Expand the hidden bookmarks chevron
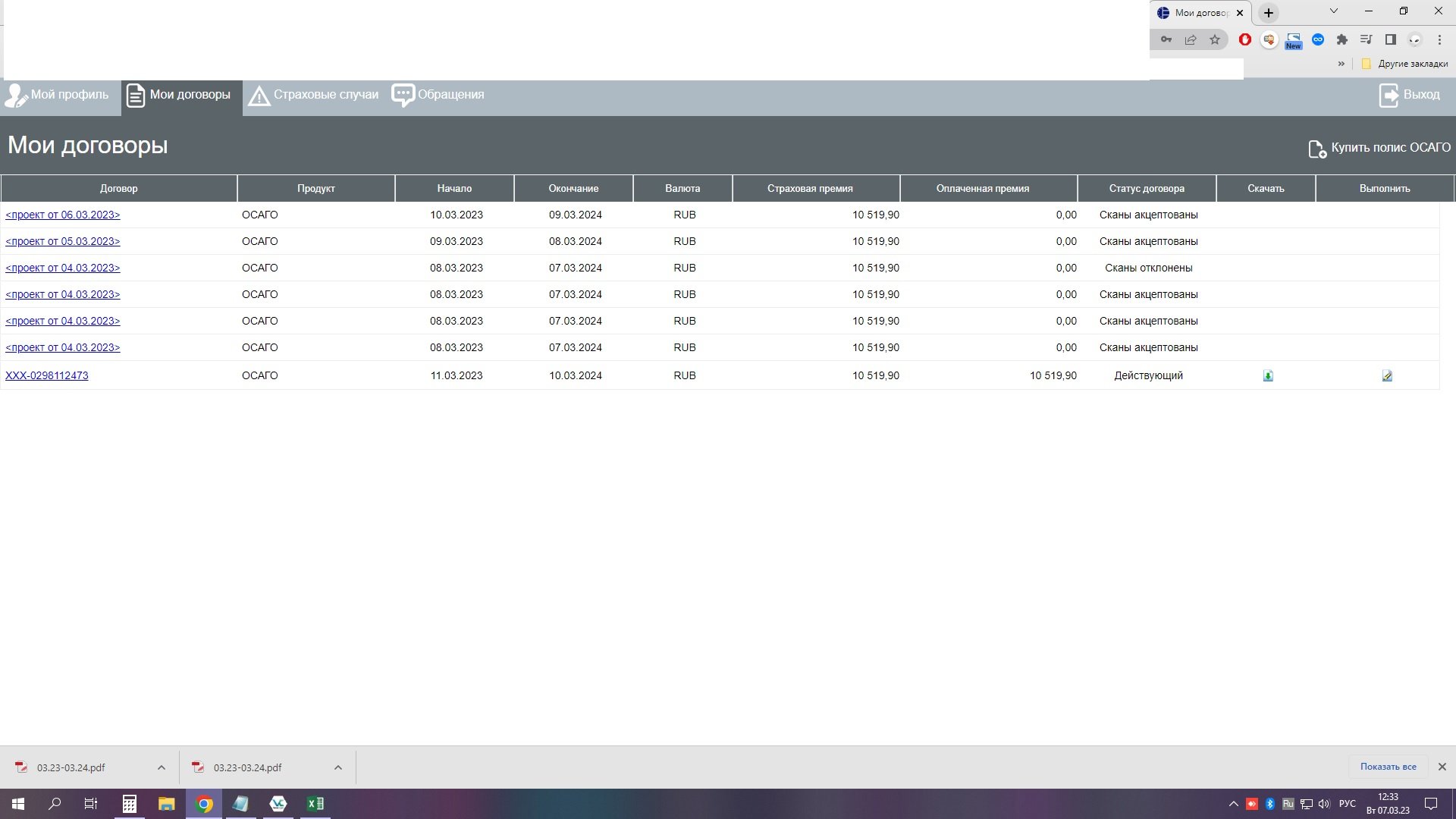This screenshot has height=819, width=1456. click(x=1341, y=64)
